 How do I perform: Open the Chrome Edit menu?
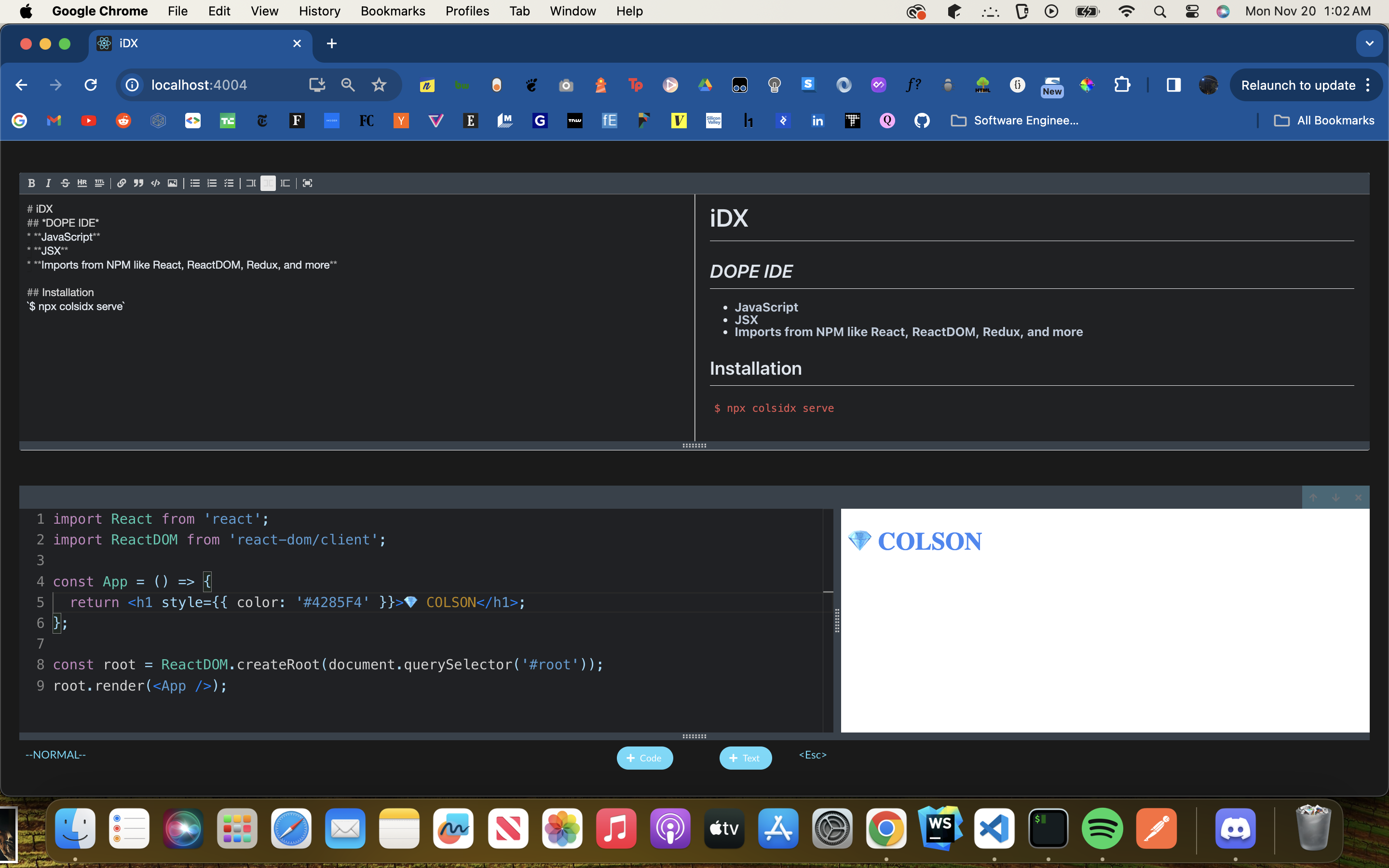(219, 11)
